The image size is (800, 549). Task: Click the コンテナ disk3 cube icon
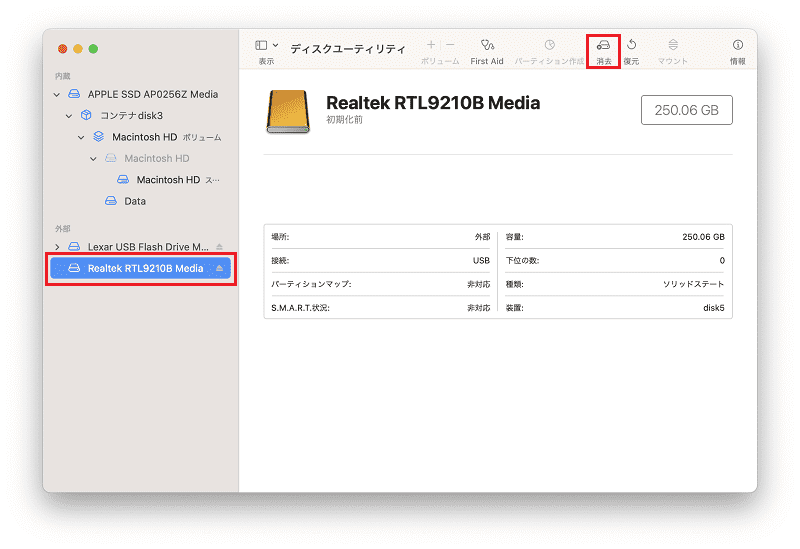click(86, 115)
